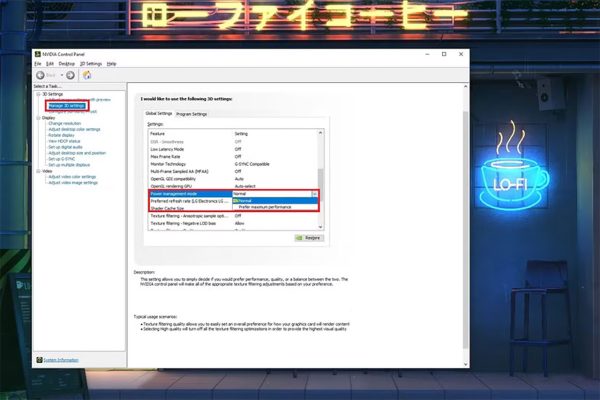This screenshot has width=600, height=400.
Task: Open the 3D Settings menu
Action: pyautogui.click(x=92, y=63)
